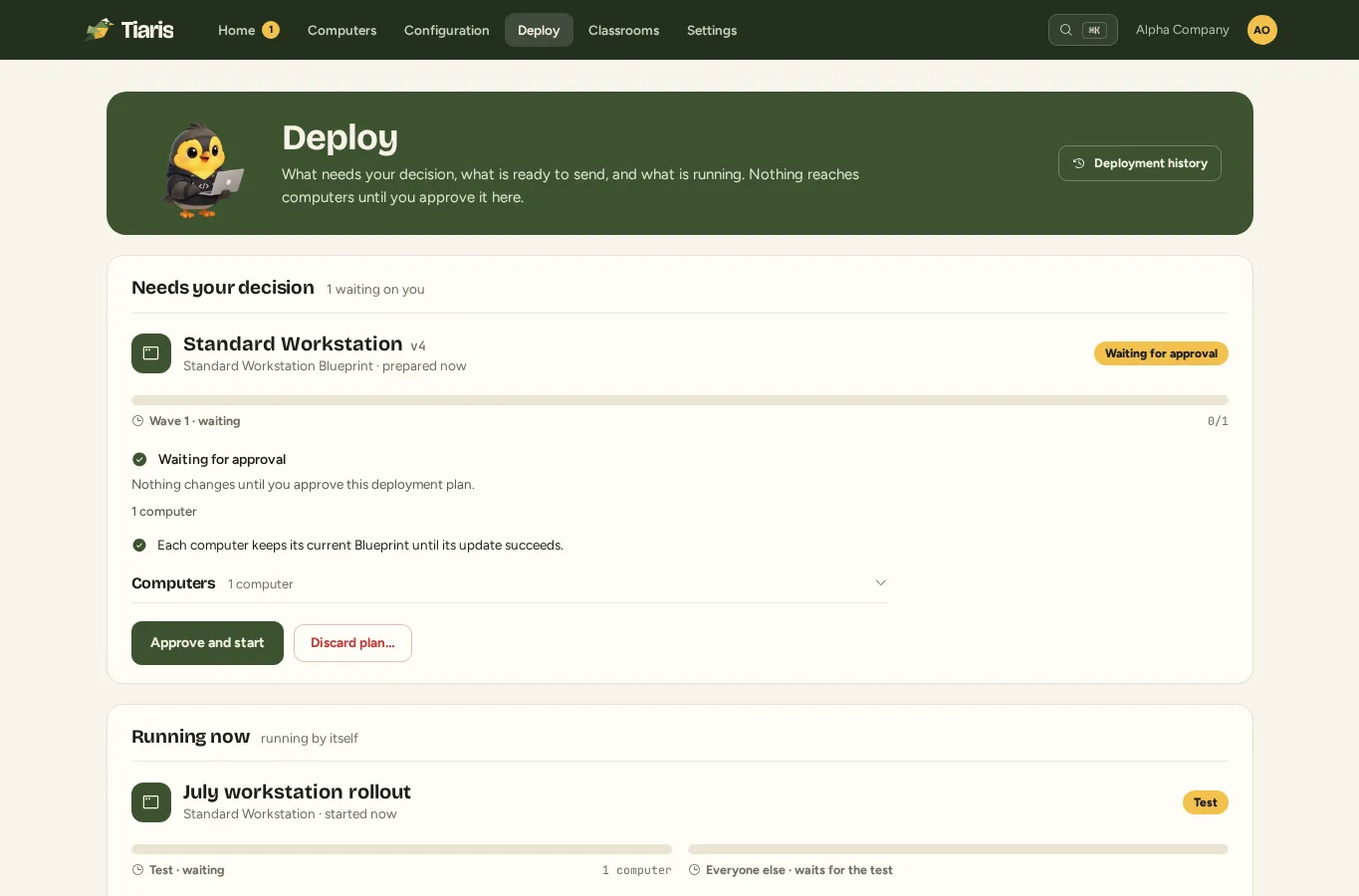1359x896 pixels.
Task: Click the Tiaris bird logo icon
Action: click(x=100, y=30)
